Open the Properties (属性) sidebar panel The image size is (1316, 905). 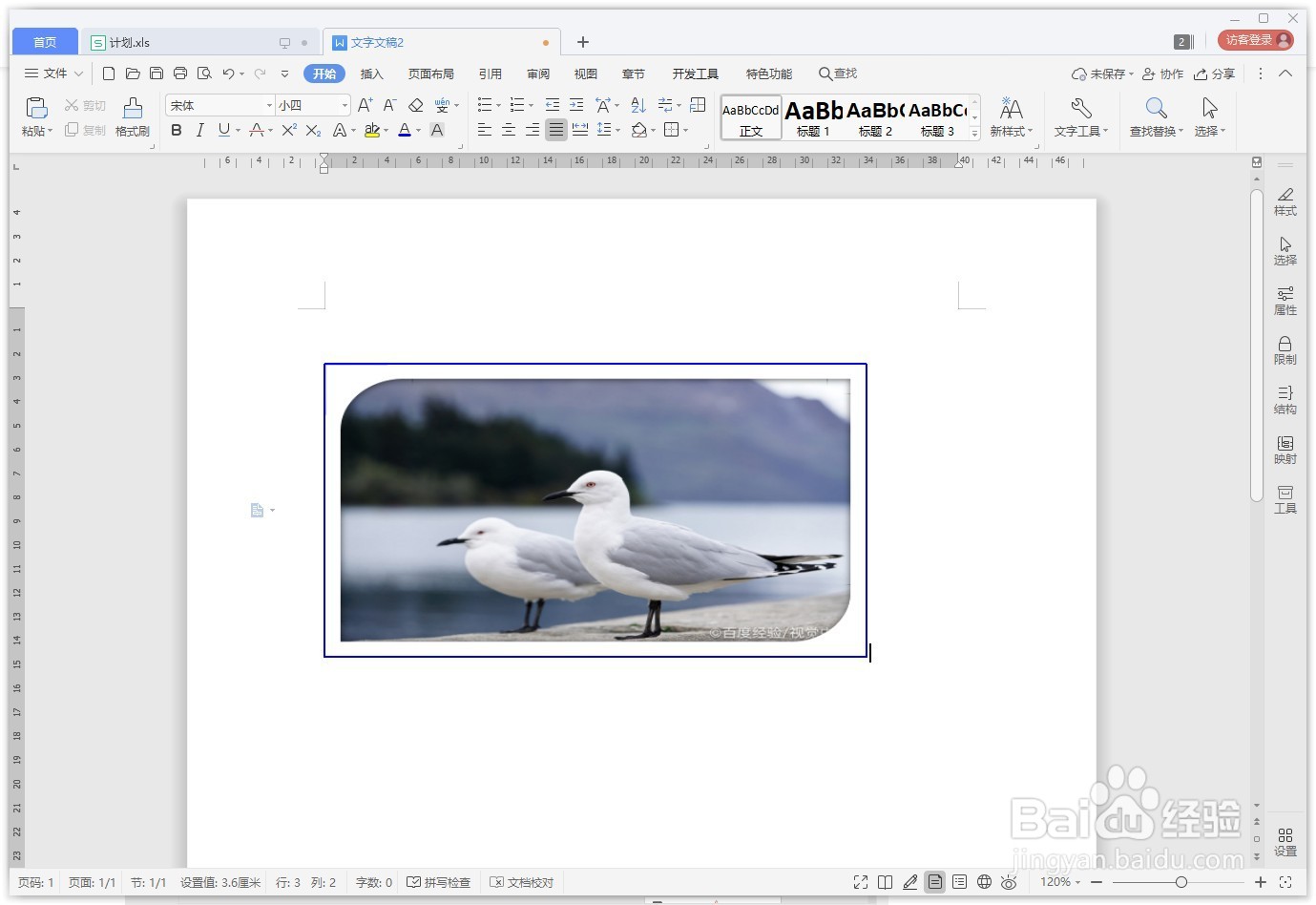pyautogui.click(x=1285, y=301)
